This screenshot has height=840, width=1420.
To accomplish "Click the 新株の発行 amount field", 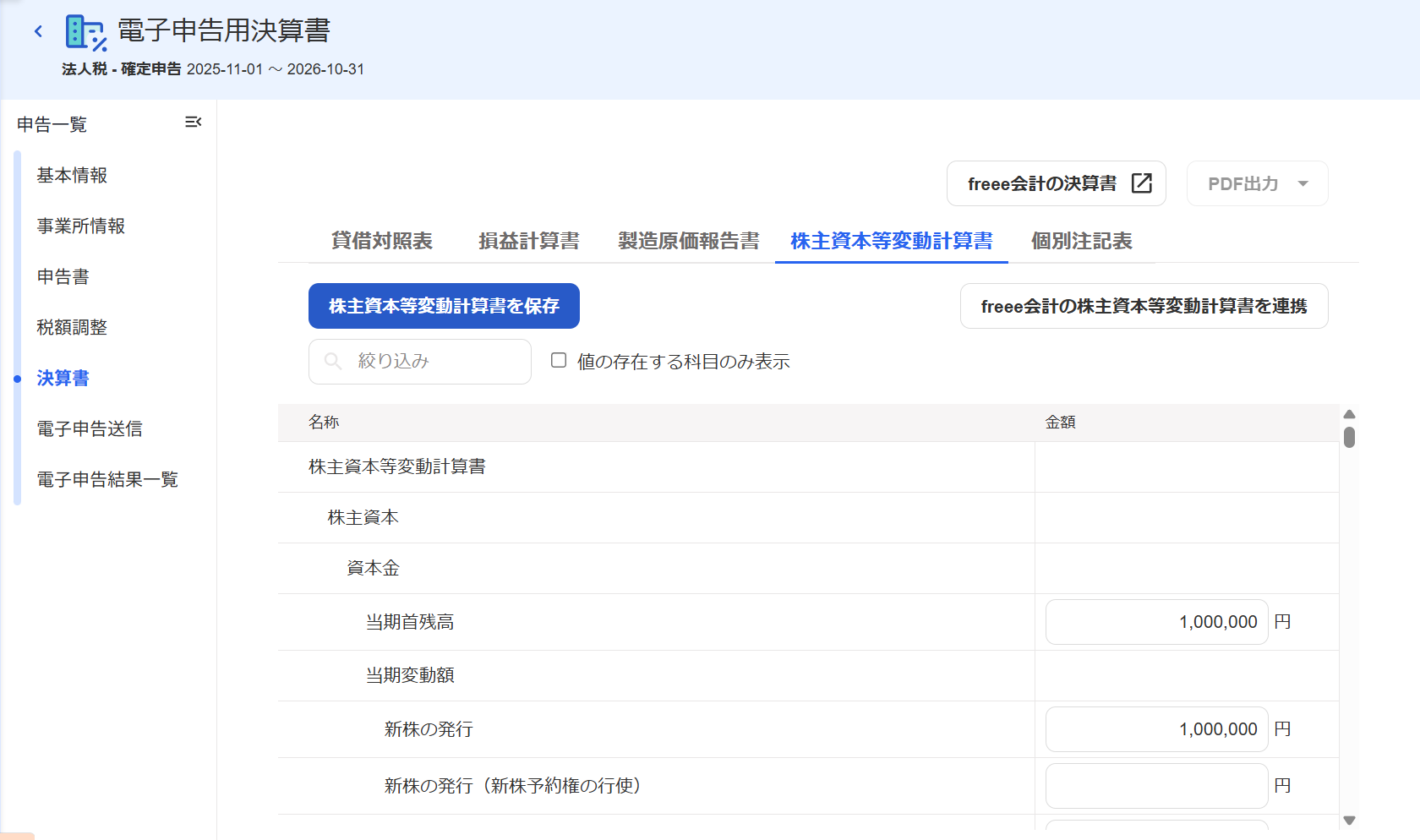I will [1157, 729].
